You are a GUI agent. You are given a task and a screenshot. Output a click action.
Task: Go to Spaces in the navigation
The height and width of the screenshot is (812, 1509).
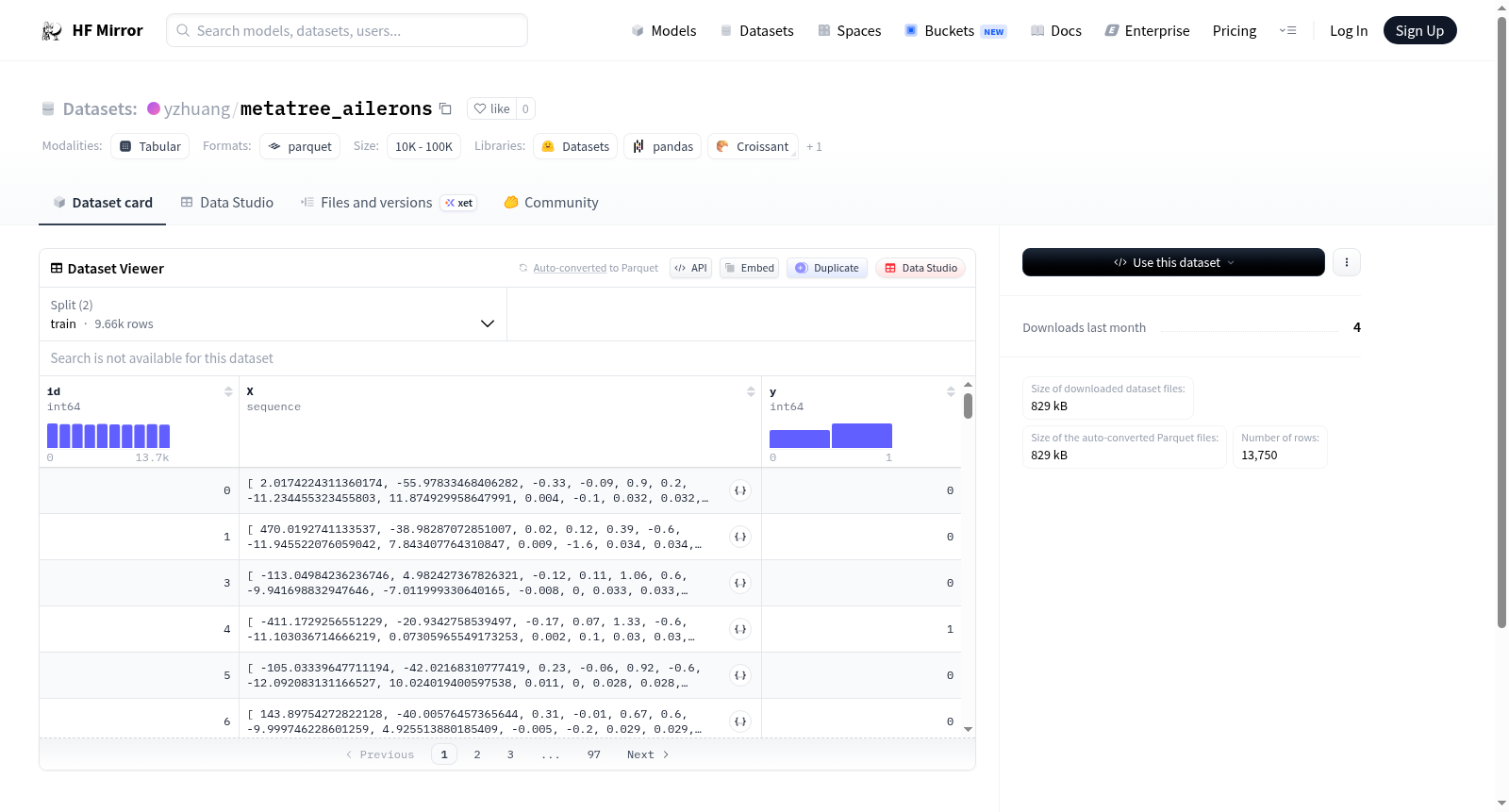[x=849, y=31]
